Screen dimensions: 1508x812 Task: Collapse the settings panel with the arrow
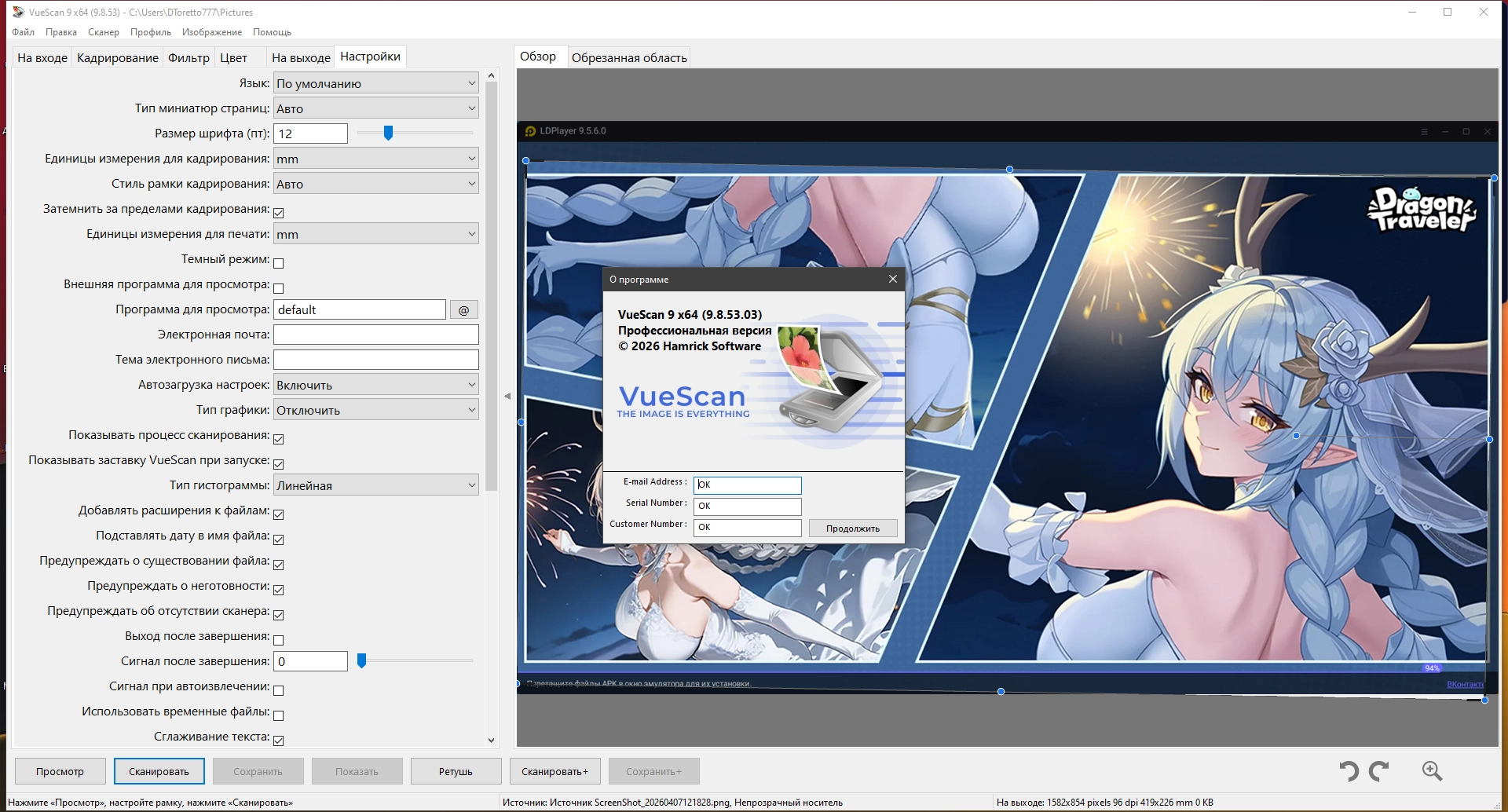click(507, 396)
